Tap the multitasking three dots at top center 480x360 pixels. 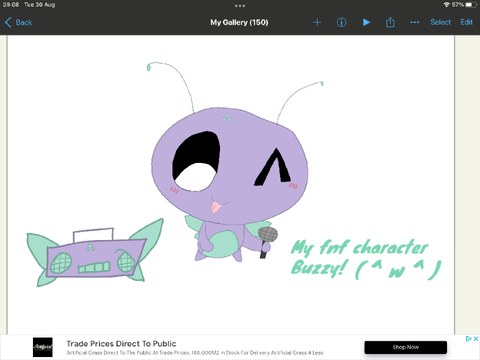click(x=240, y=6)
